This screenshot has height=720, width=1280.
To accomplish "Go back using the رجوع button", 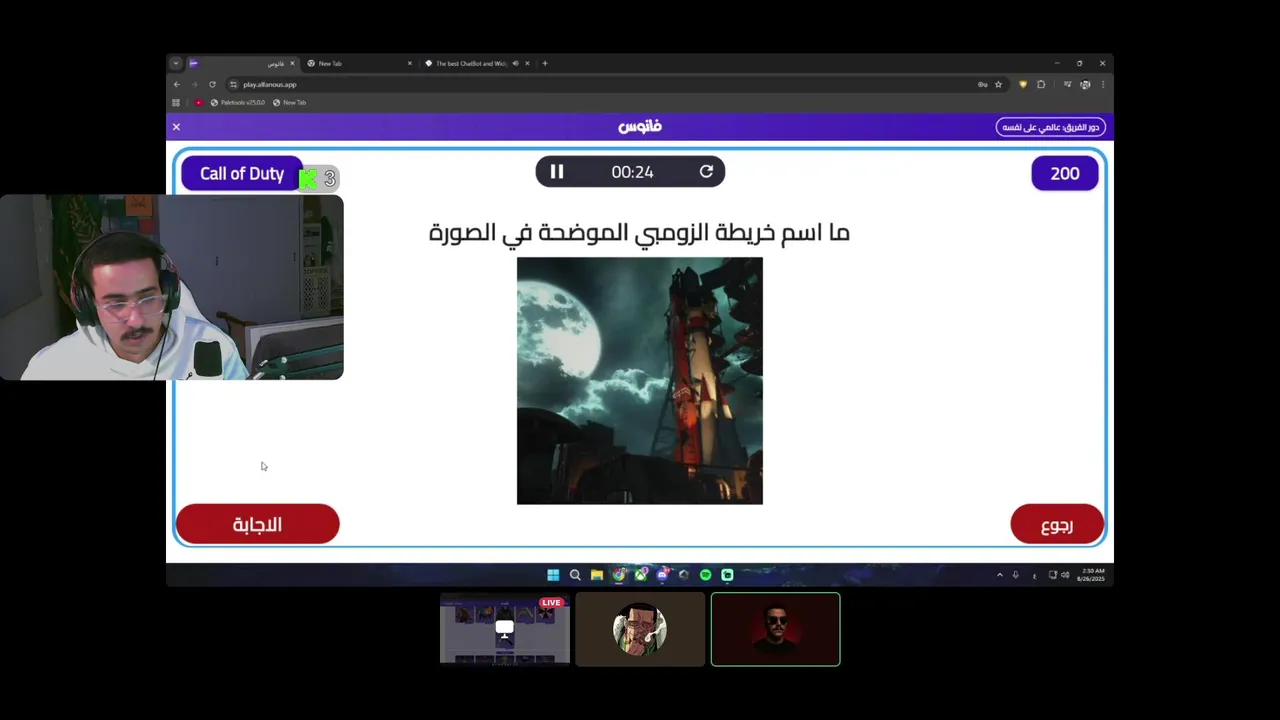I will pos(1057,525).
